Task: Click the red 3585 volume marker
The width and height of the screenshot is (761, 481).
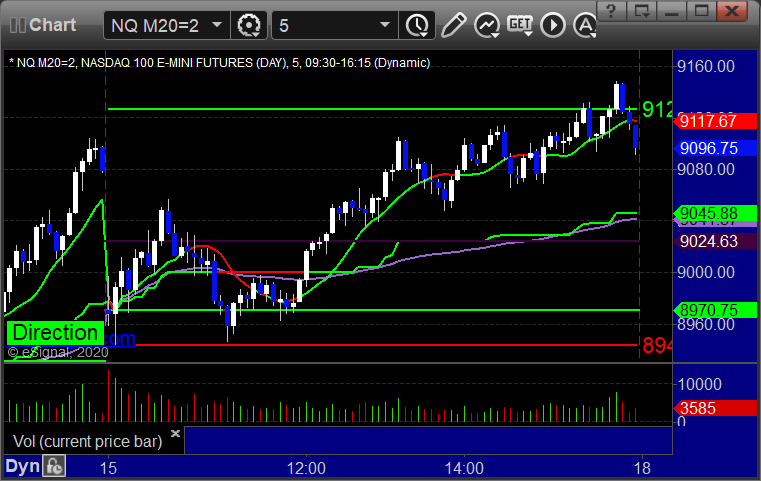Action: point(715,408)
